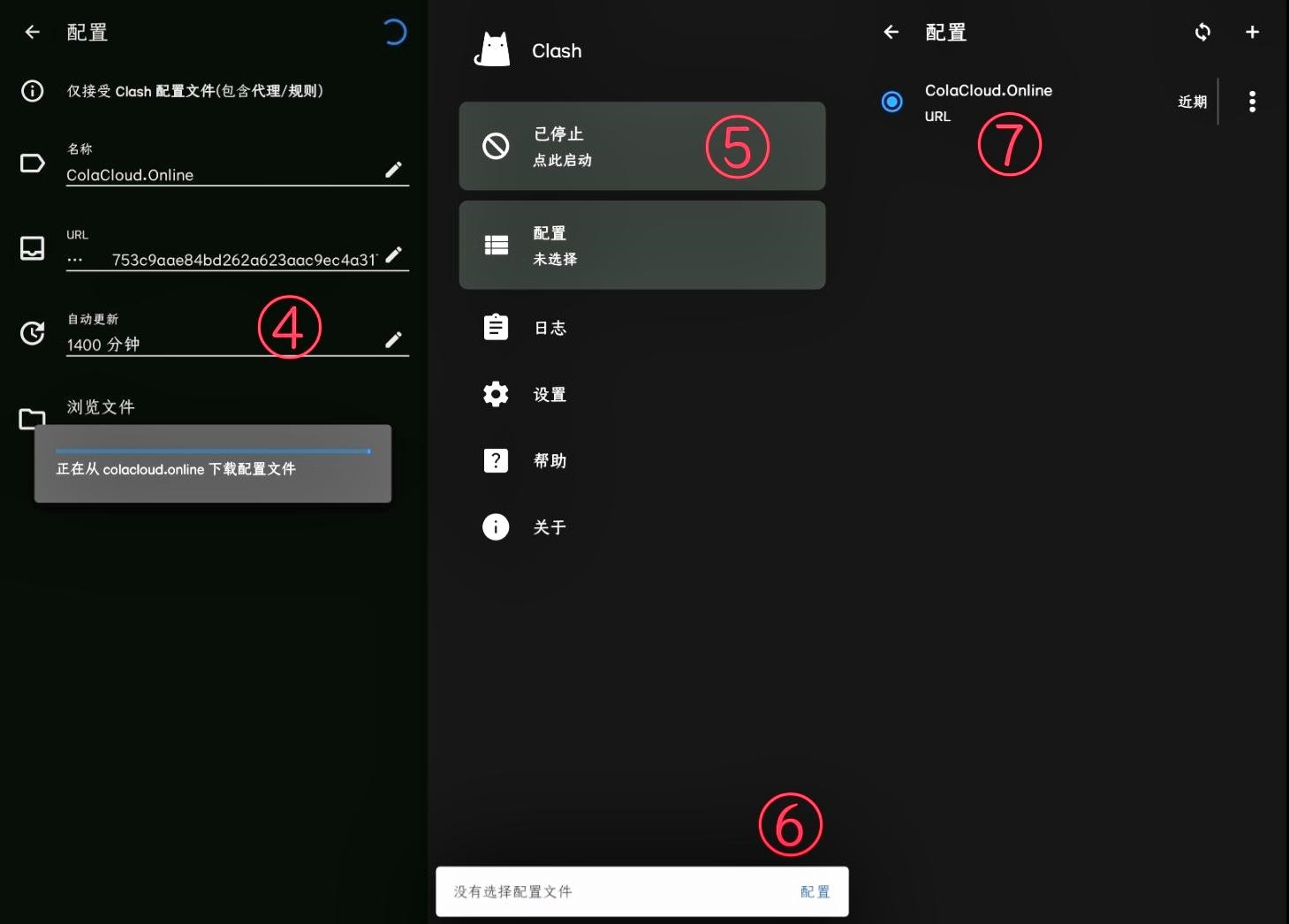This screenshot has width=1289, height=924.
Task: Select the ColaCloud.Online radio button
Action: (x=892, y=102)
